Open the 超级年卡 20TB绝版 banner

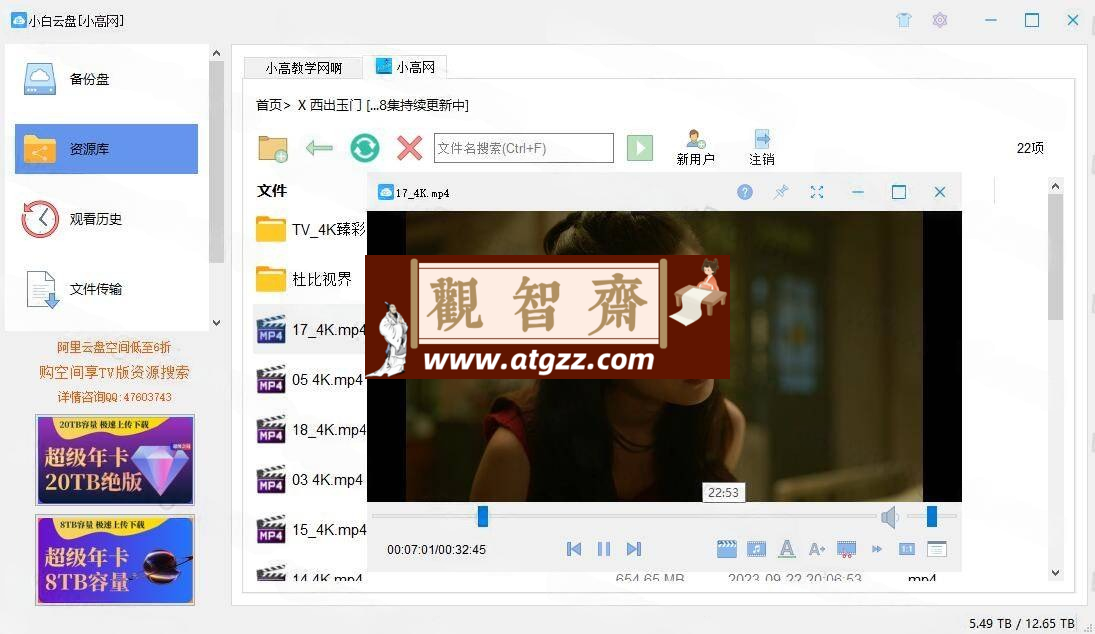tap(115, 460)
